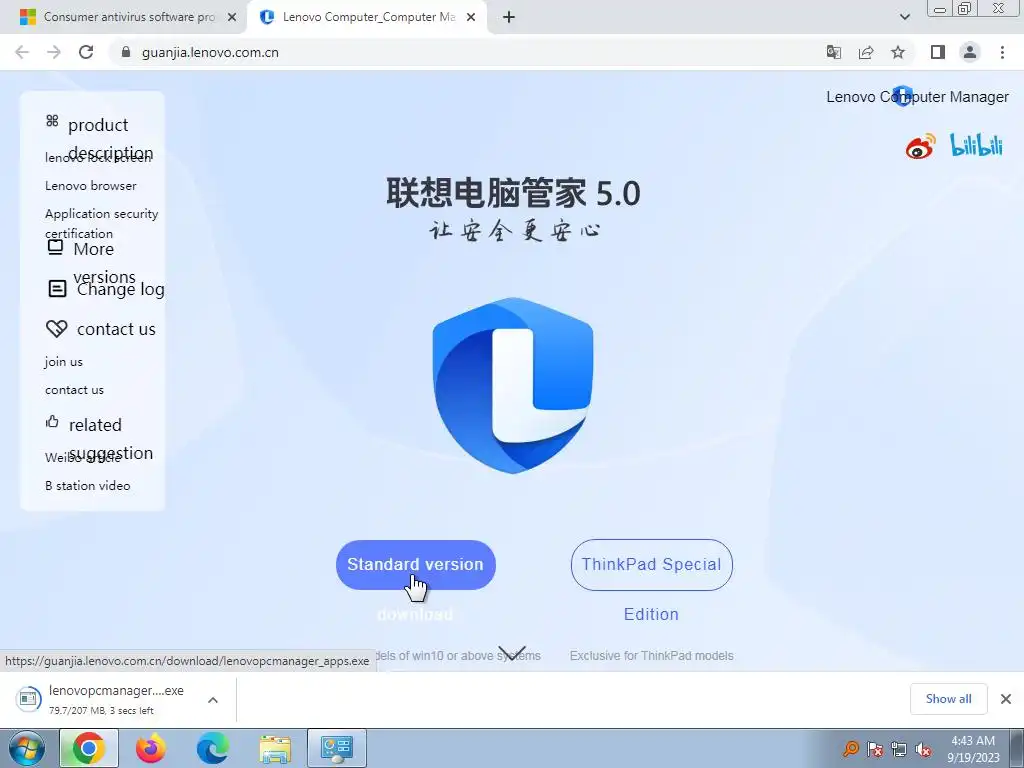Click the heart contact us heading
Viewport: 1024px width, 768px height.
click(116, 329)
